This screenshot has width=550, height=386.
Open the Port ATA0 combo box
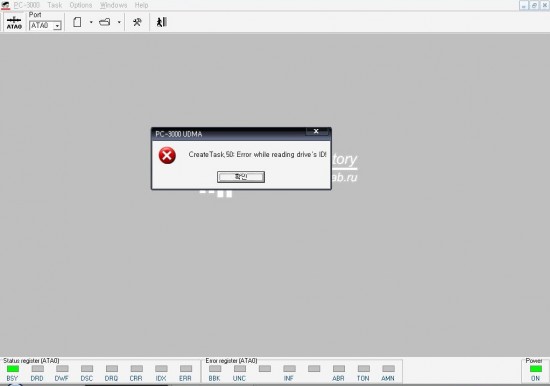(45, 26)
